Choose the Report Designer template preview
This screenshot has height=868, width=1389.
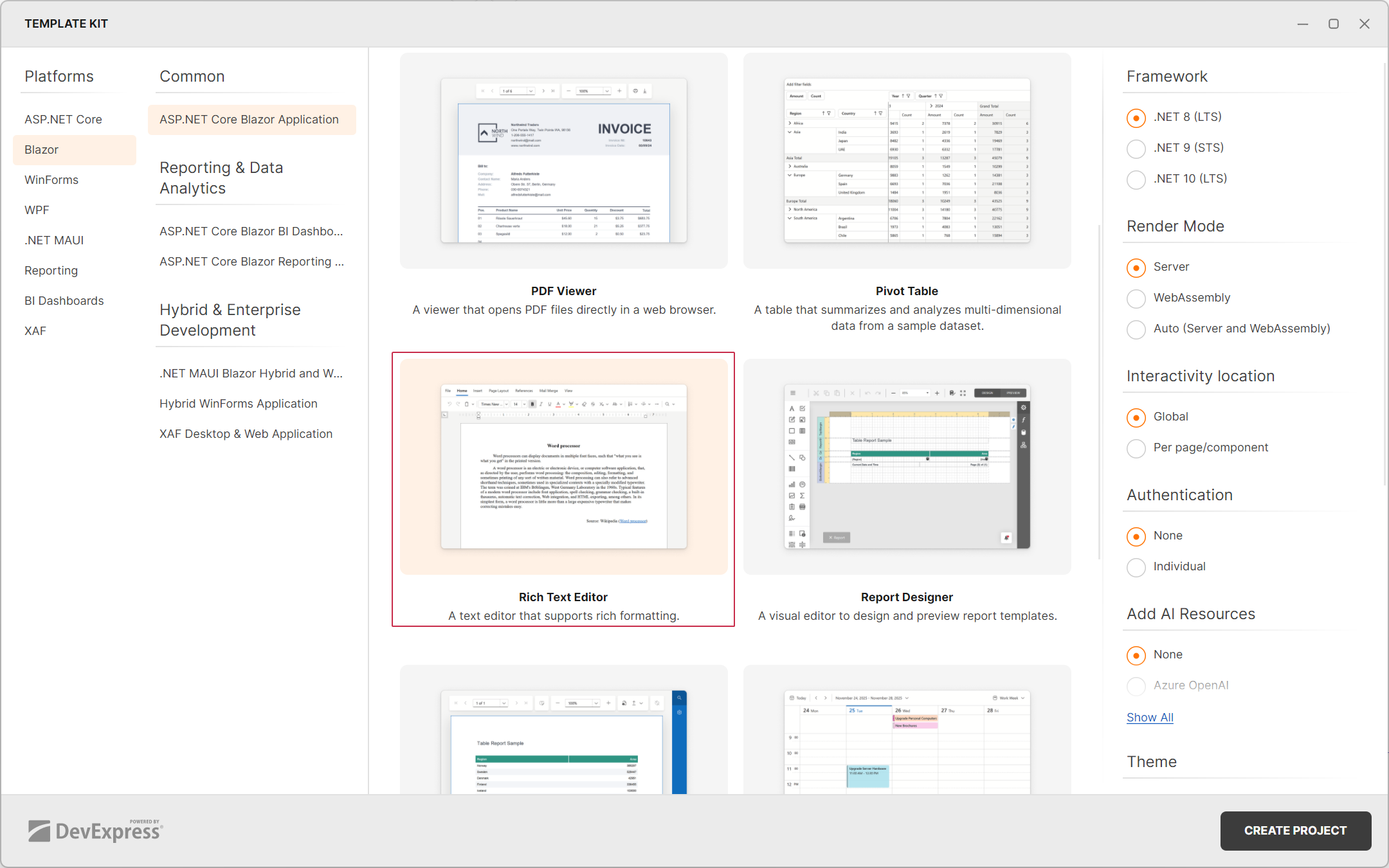[907, 466]
